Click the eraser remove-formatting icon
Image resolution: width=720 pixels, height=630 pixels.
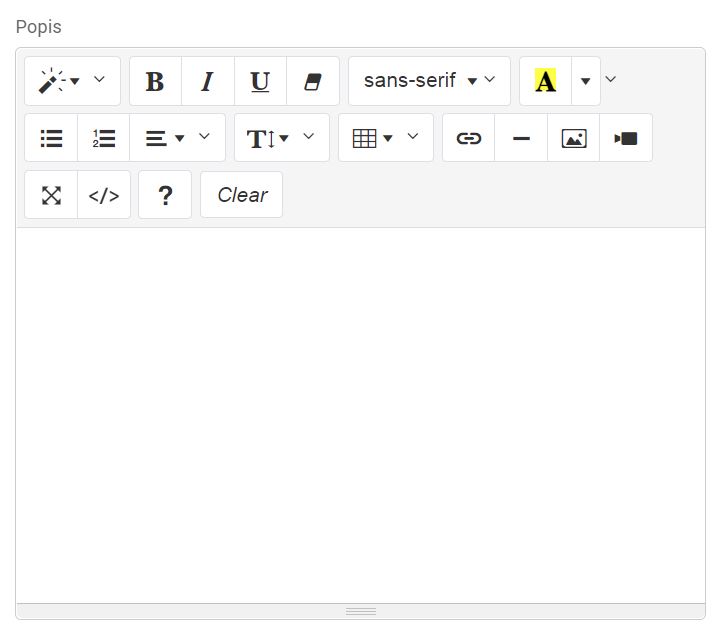point(313,81)
